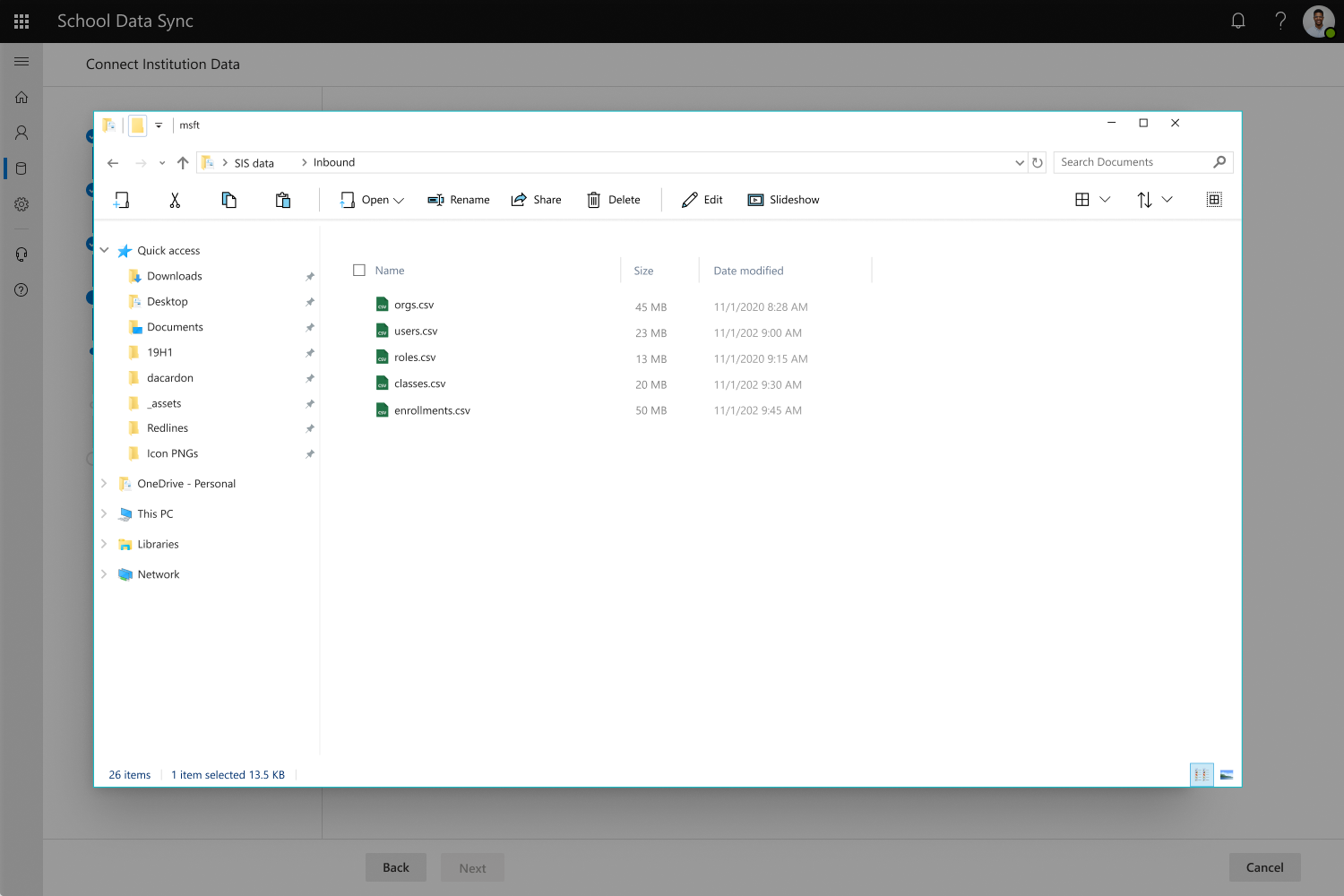Click the help question mark in header
The width and height of the screenshot is (1344, 896).
point(1280,21)
